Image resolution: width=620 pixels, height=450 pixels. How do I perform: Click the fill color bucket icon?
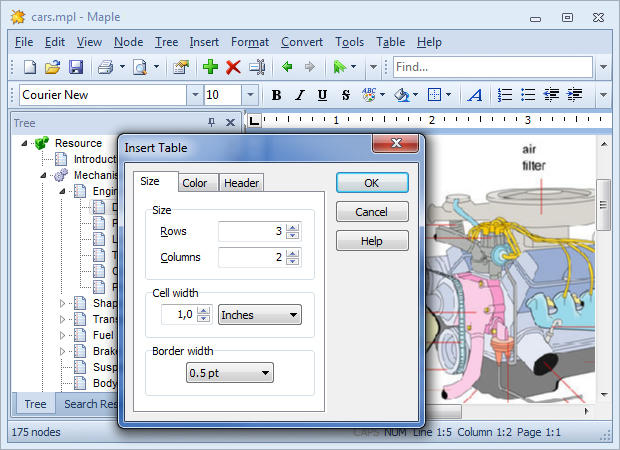pos(402,95)
